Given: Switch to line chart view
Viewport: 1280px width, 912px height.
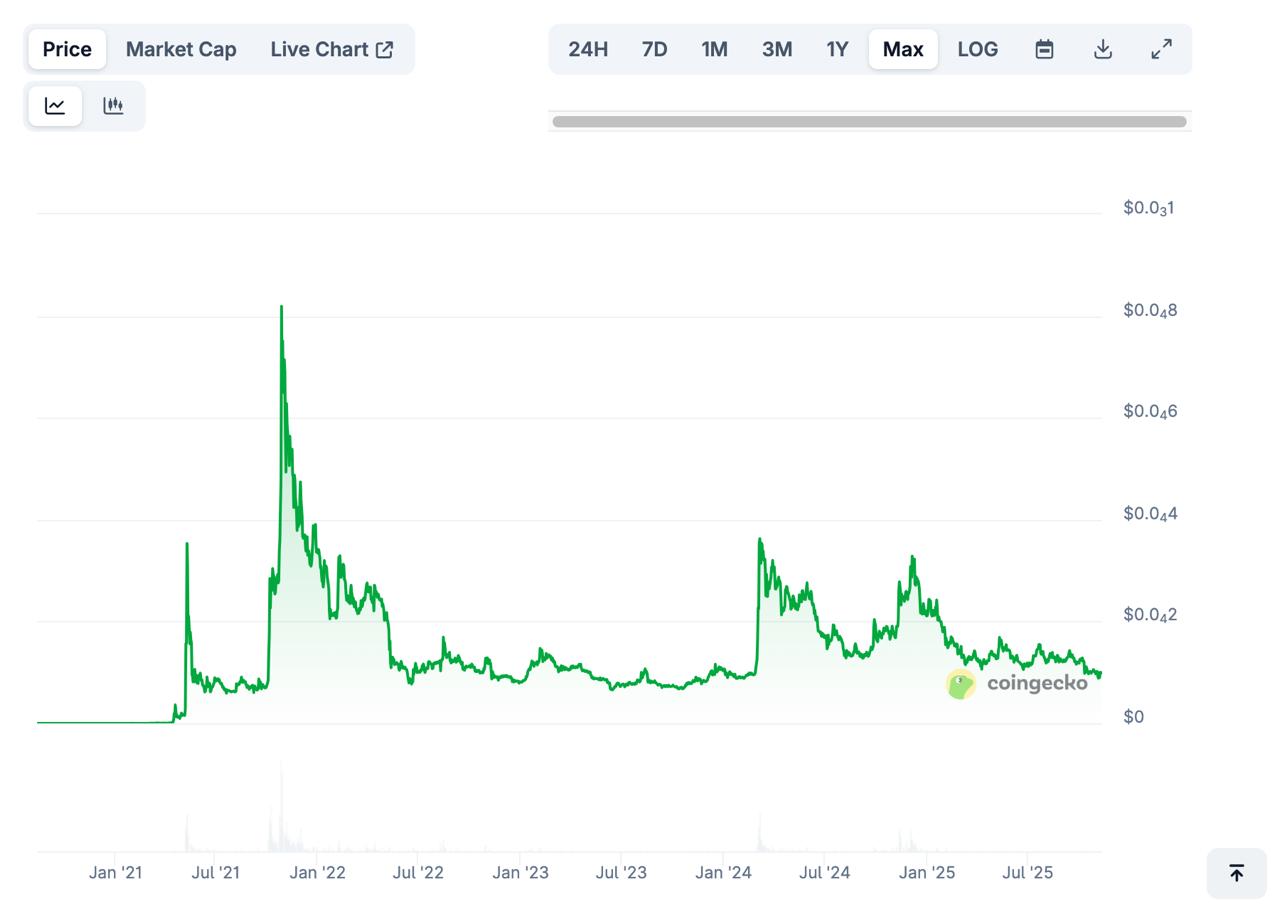Looking at the screenshot, I should click(x=55, y=106).
